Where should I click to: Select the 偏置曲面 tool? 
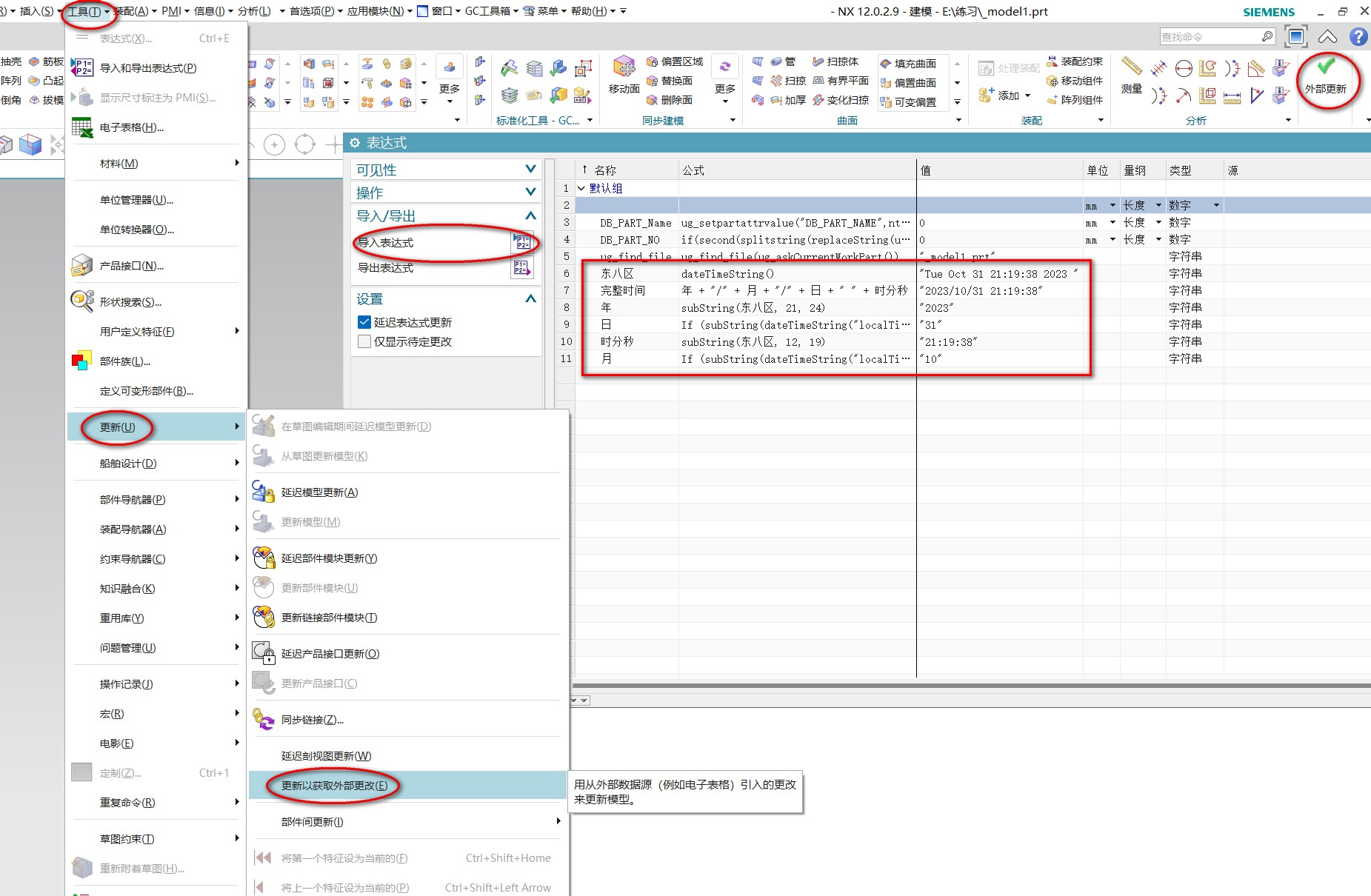908,83
